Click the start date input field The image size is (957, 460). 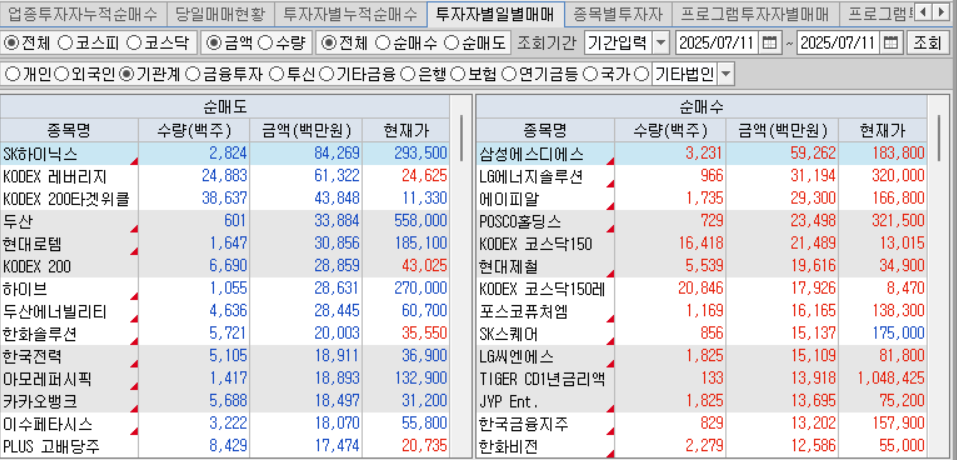coord(718,43)
